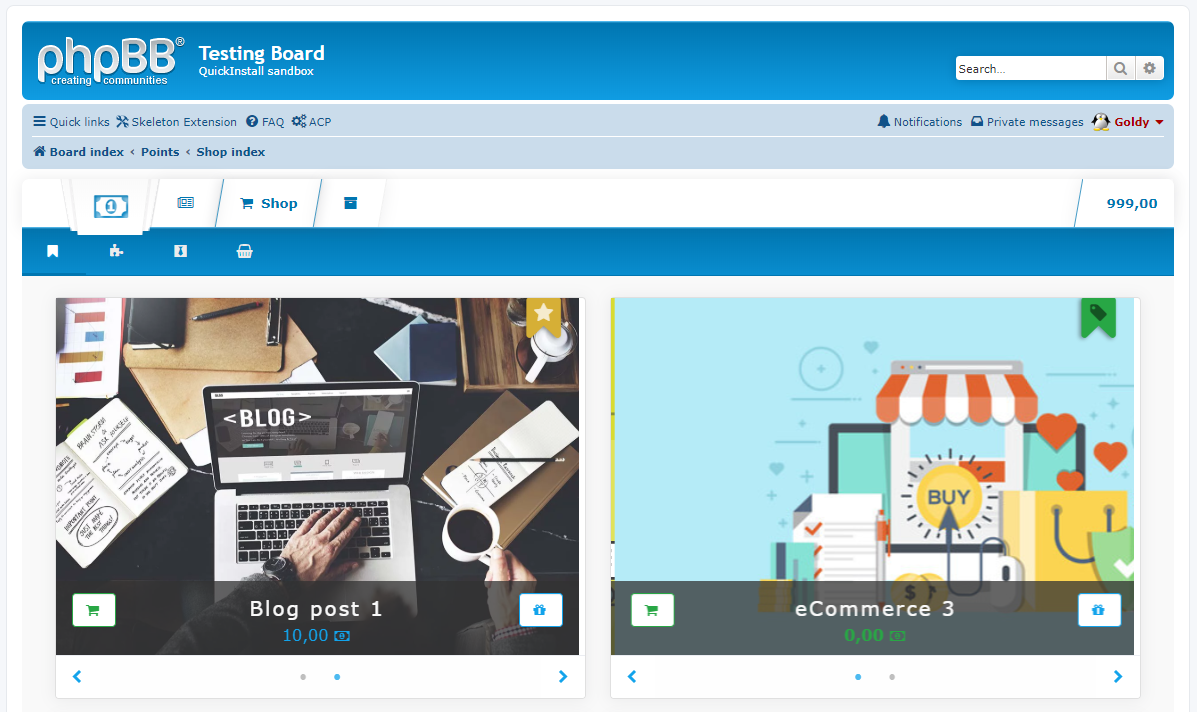
Task: Click the newspaper icon in points navigation
Action: 185,203
